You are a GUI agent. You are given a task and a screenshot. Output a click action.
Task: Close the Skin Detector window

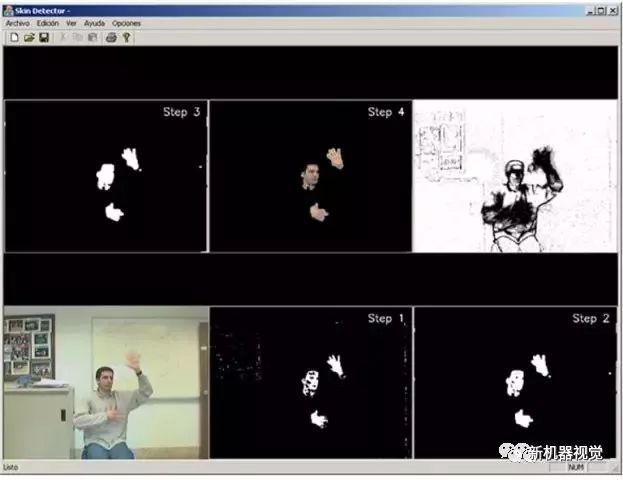[613, 11]
